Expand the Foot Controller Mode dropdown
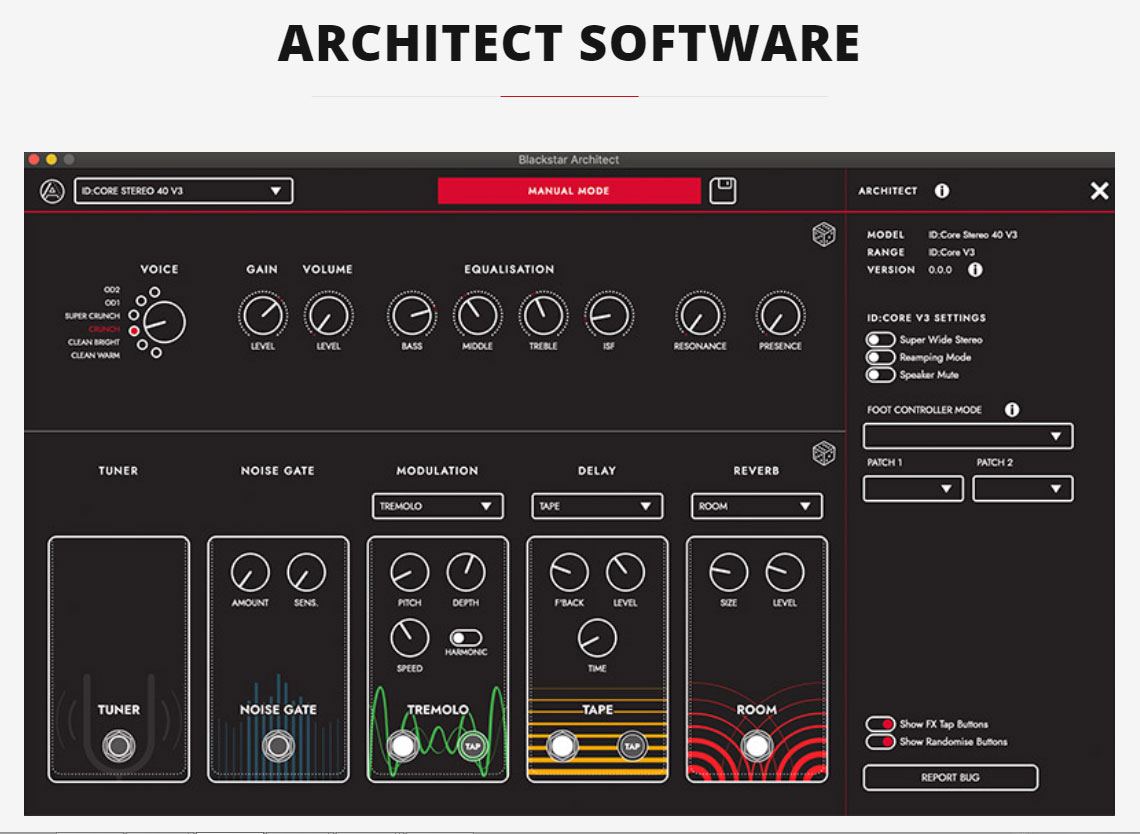 click(967, 436)
